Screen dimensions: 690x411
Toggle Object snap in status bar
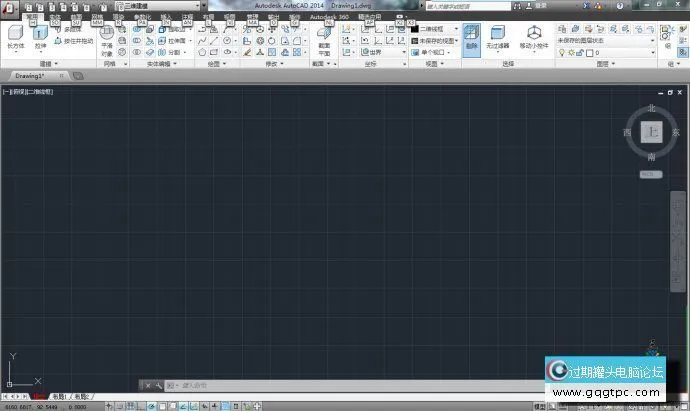coord(162,406)
